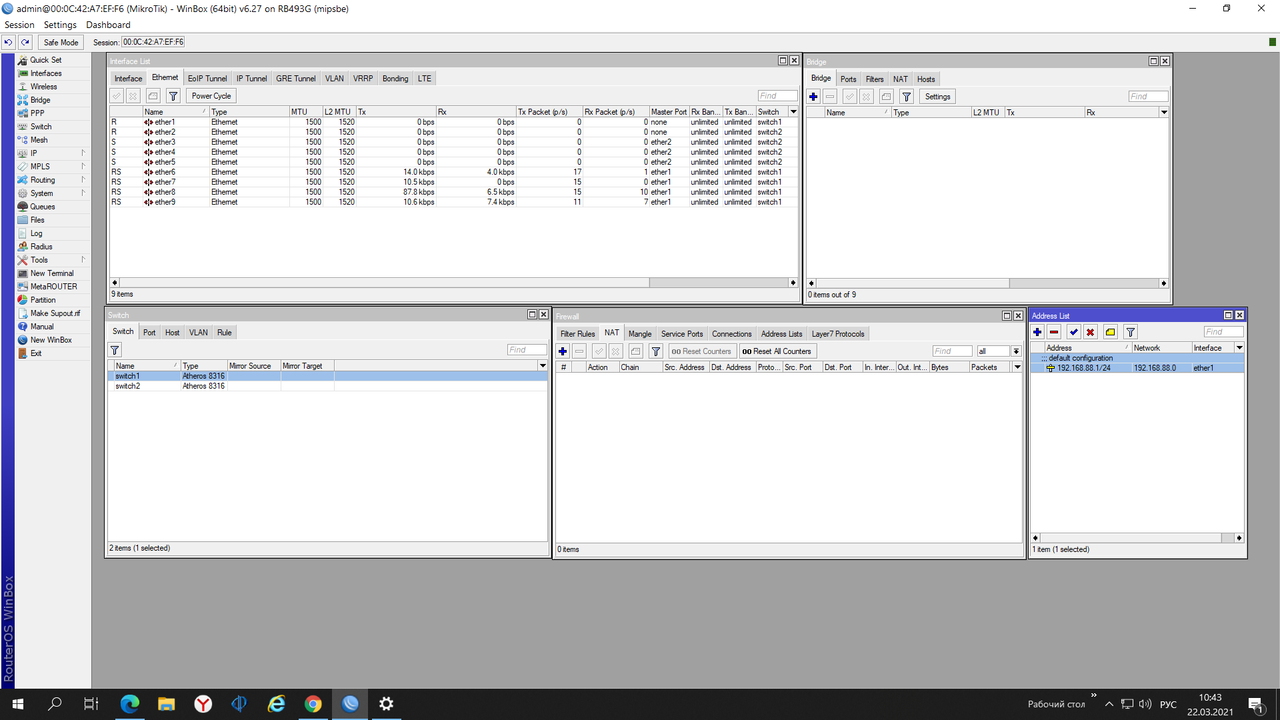Toggle Safe Mode

[61, 43]
